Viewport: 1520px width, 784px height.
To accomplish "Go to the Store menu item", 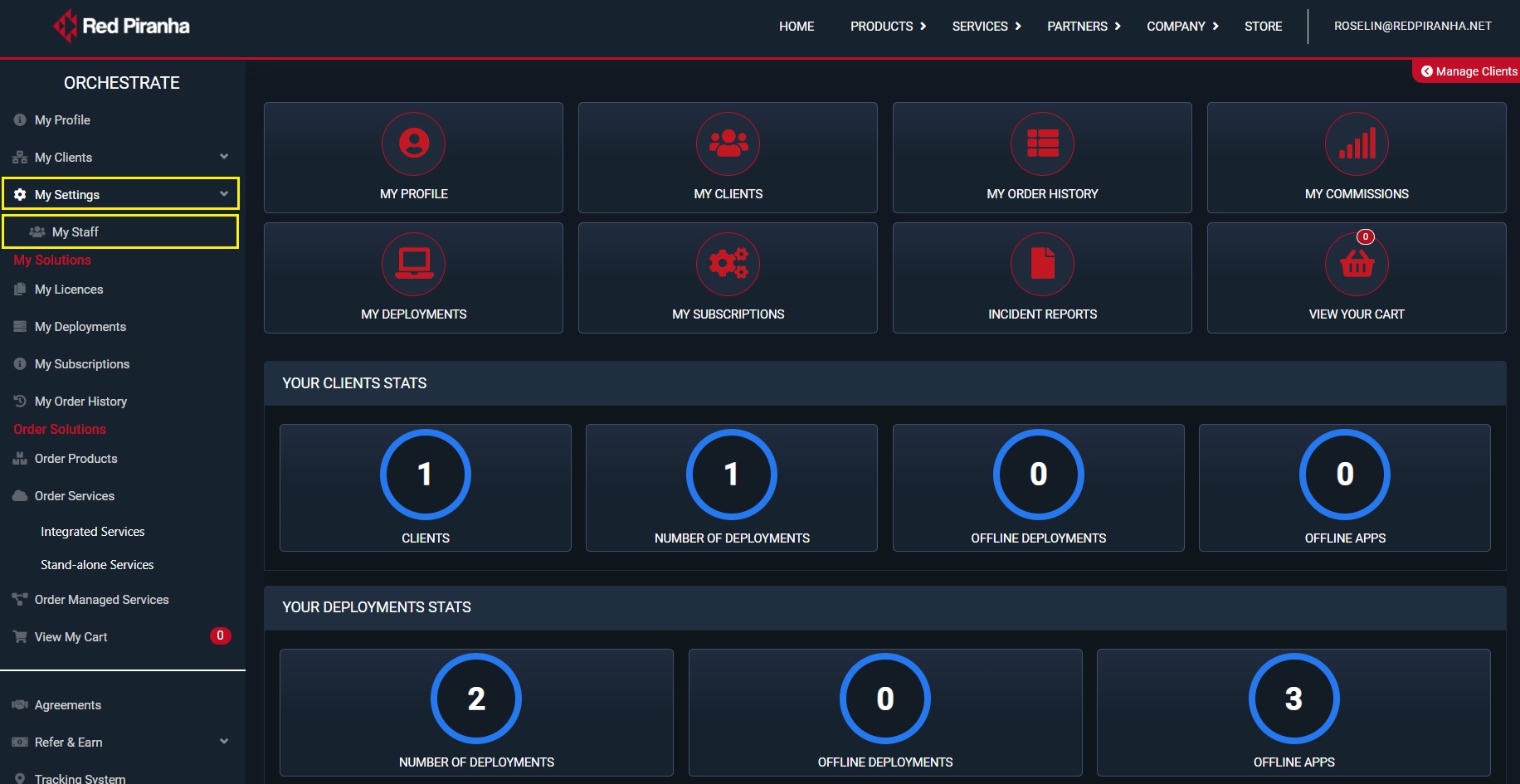I will pos(1263,26).
